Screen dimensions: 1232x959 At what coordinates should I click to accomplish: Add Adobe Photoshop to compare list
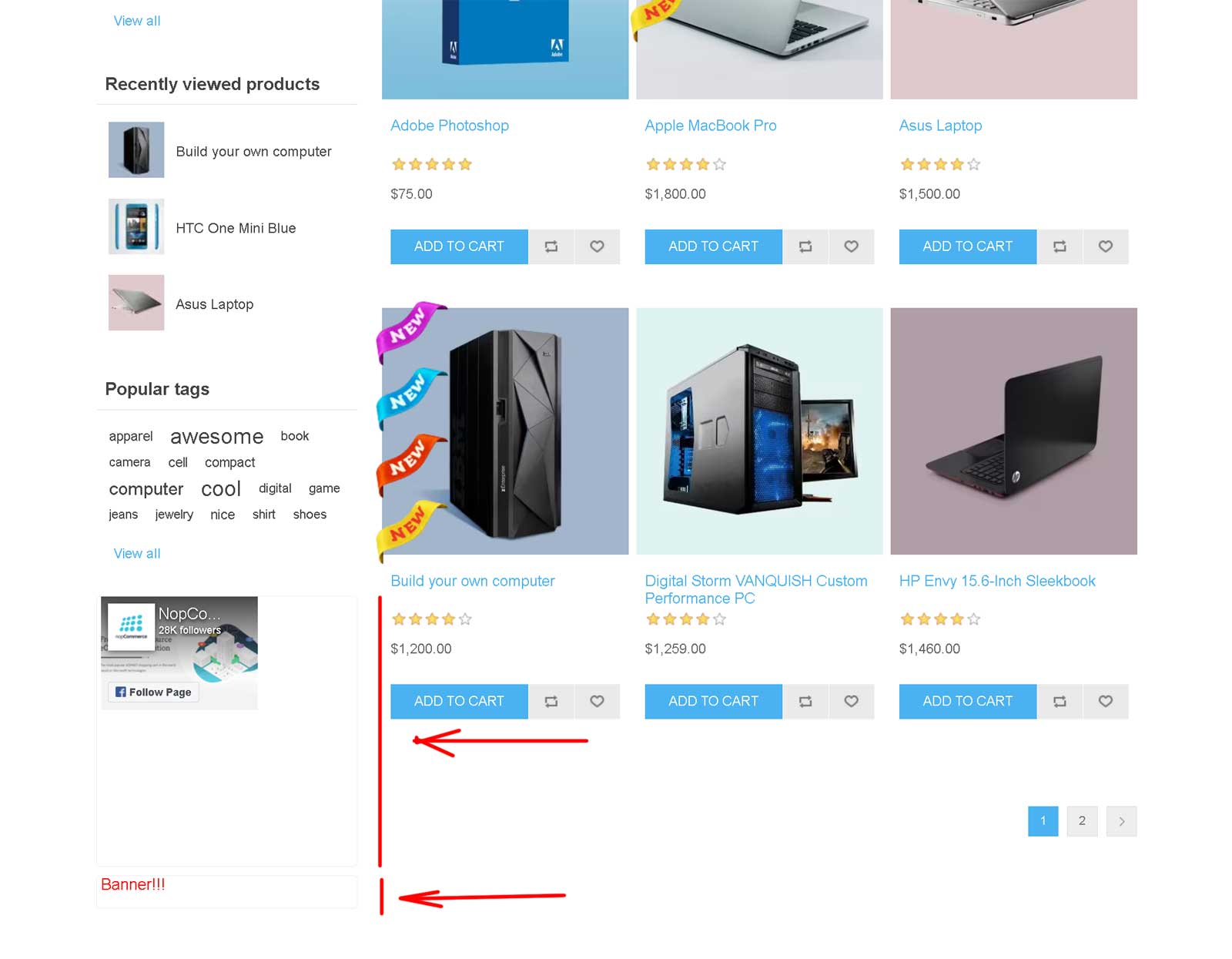(x=551, y=246)
